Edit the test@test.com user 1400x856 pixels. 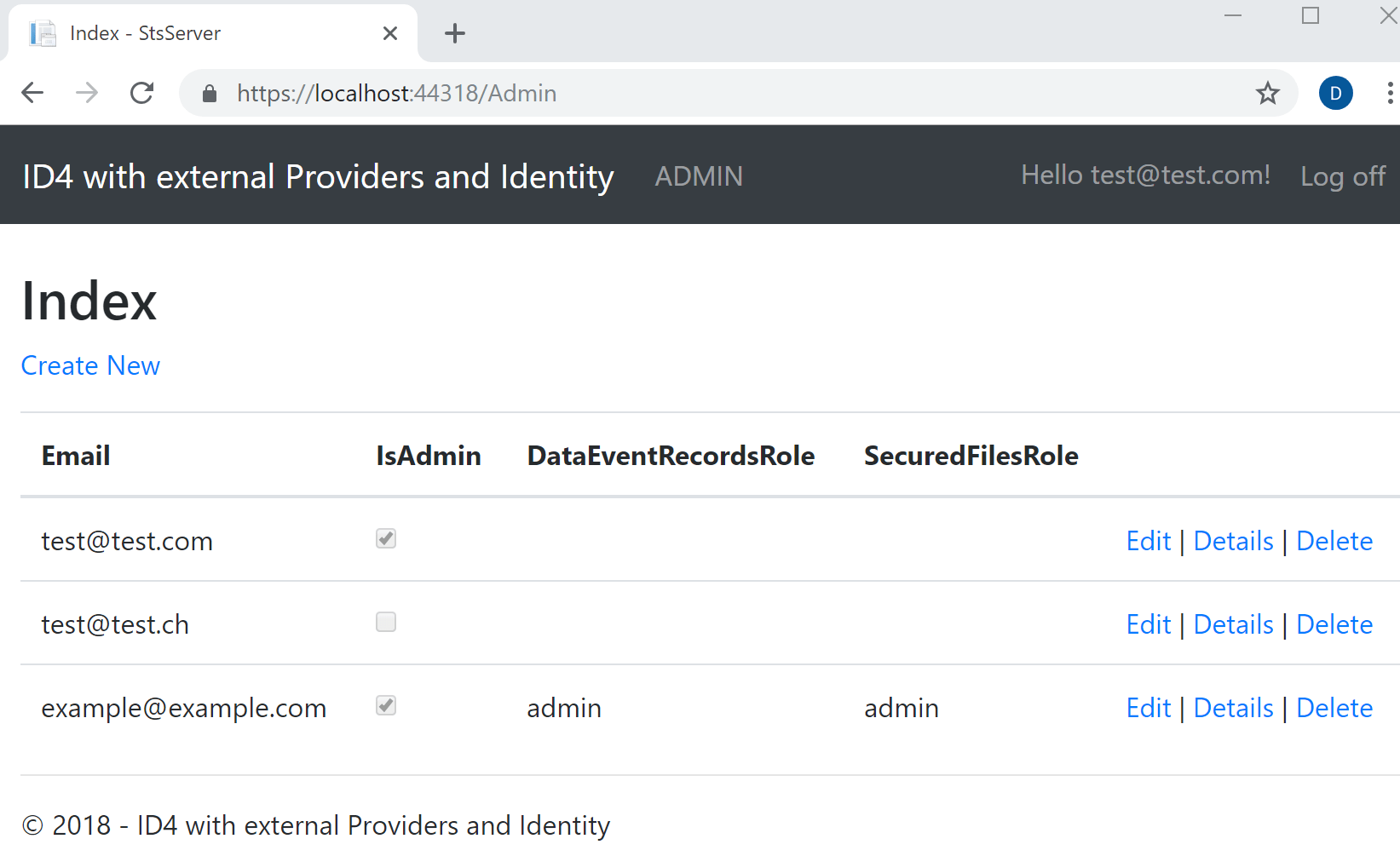[x=1148, y=541]
